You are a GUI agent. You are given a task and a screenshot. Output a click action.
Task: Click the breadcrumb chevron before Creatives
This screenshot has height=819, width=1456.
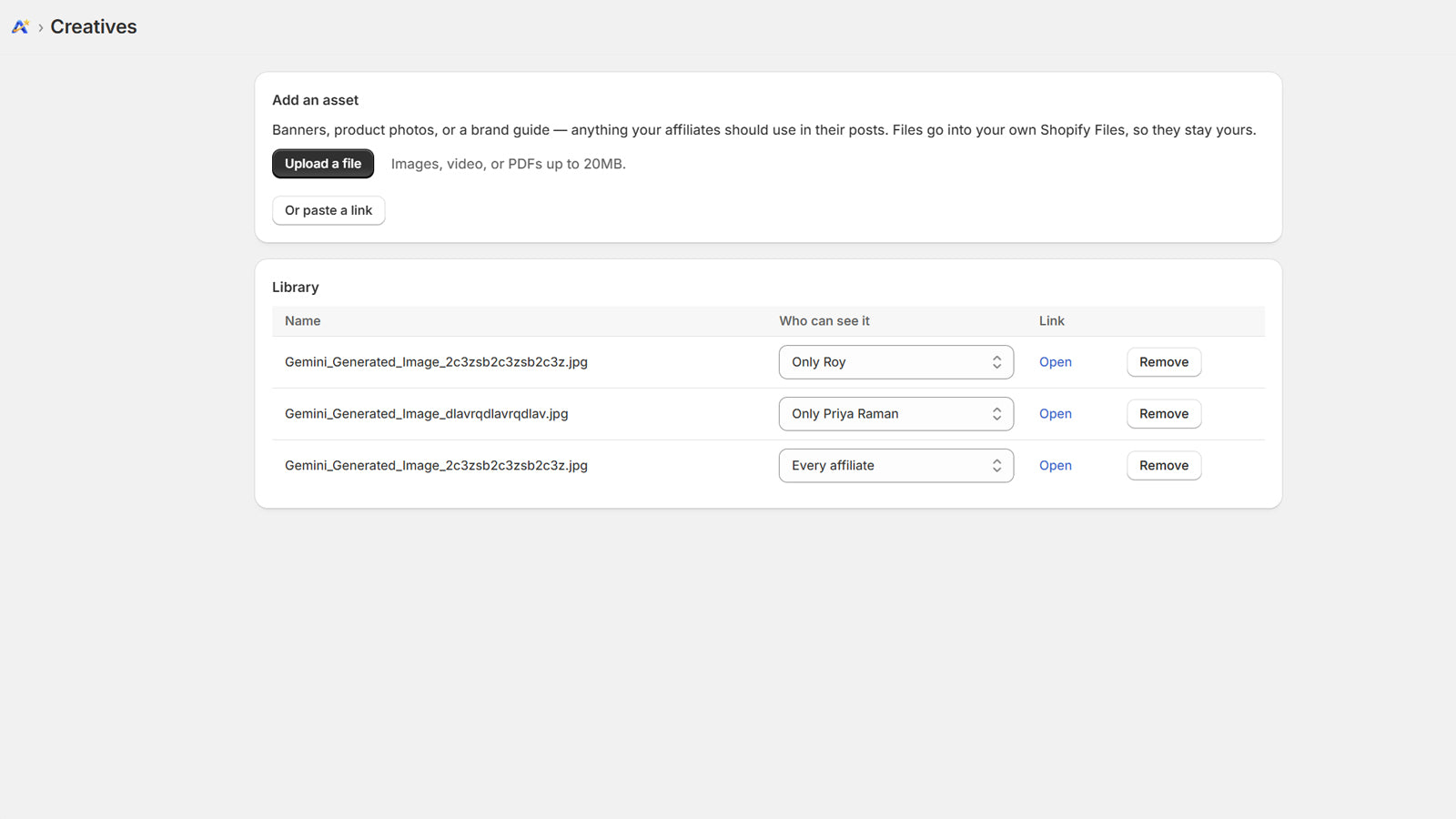pos(41,27)
